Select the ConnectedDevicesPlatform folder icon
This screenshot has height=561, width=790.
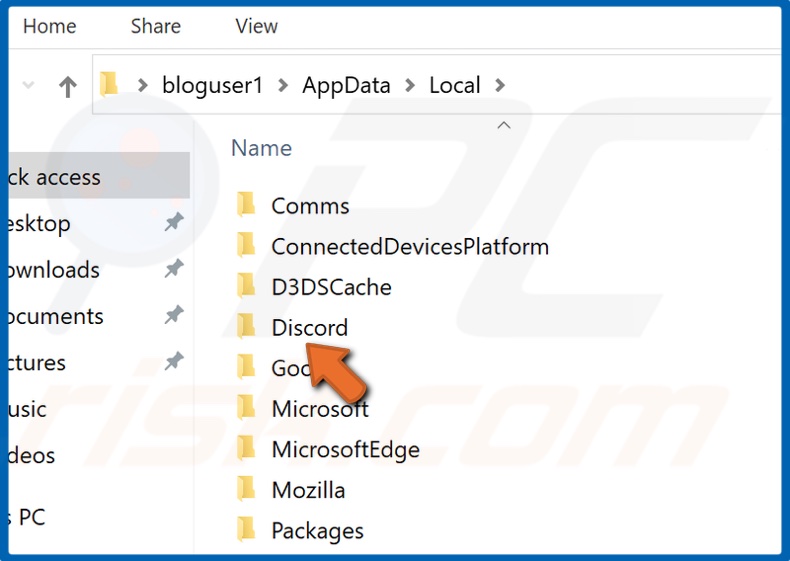tap(246, 245)
